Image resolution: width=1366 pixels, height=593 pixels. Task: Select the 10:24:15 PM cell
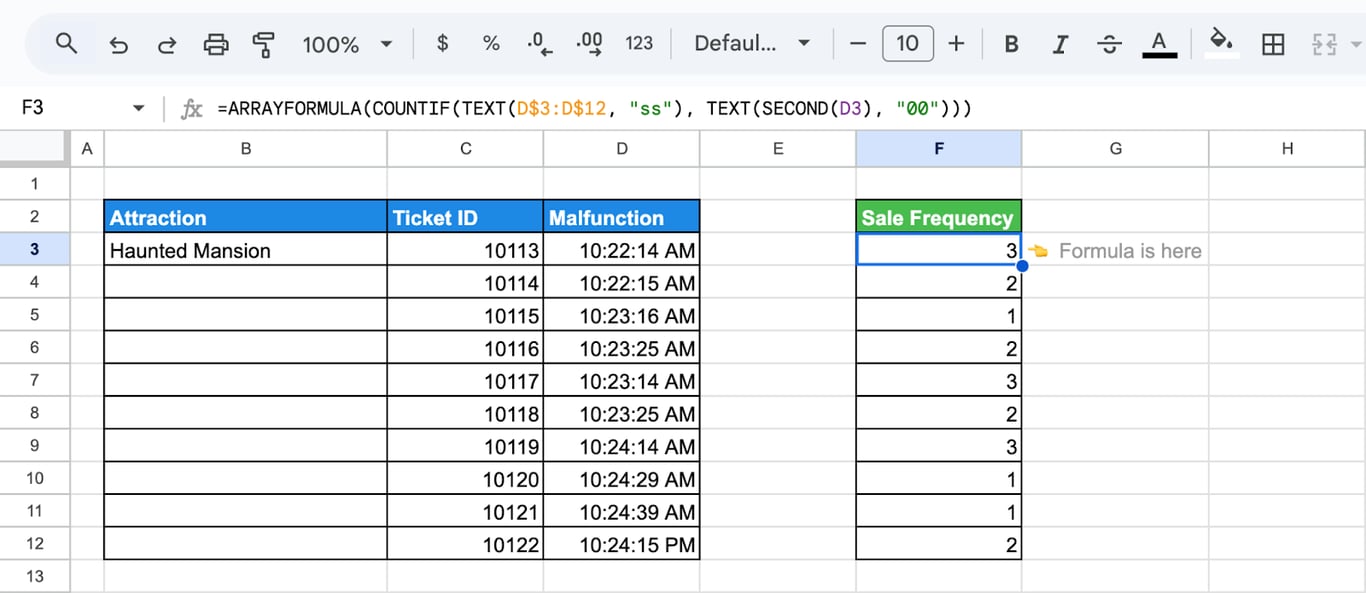tap(622, 545)
